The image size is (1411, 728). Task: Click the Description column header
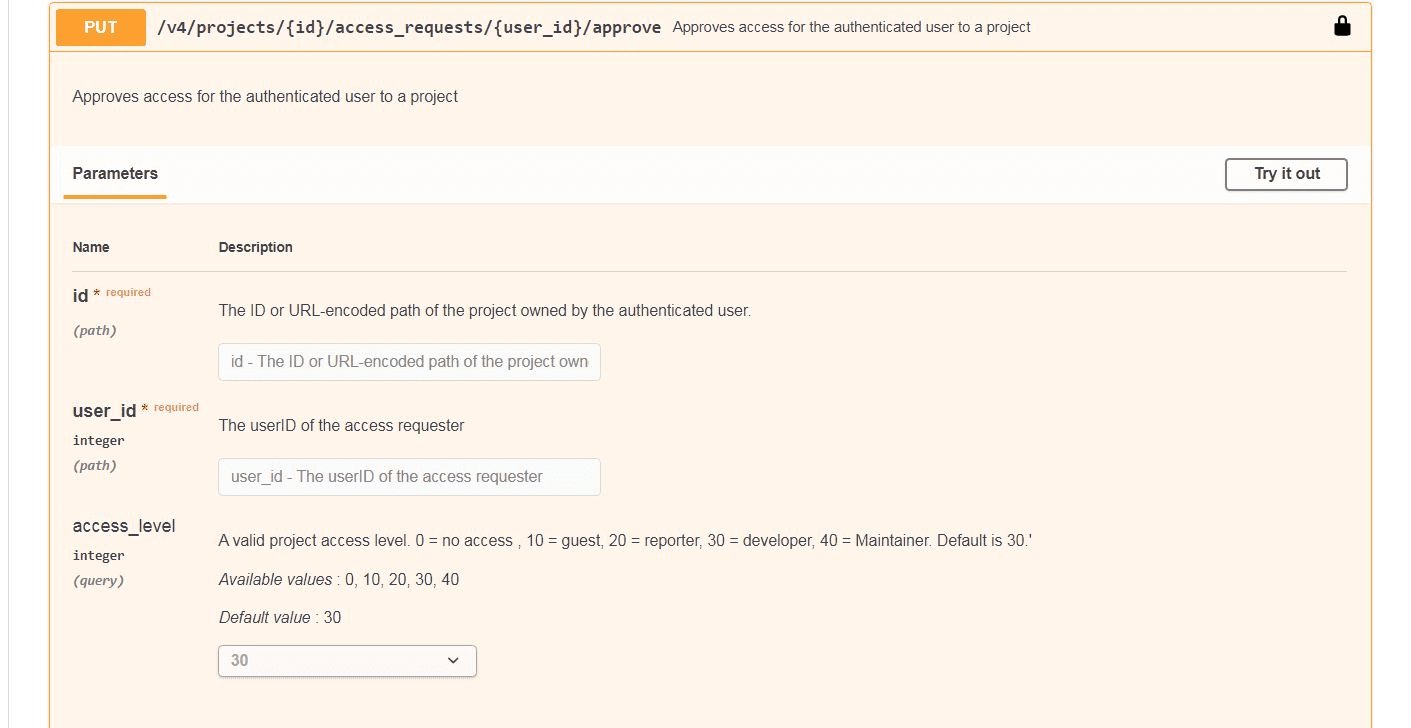click(x=255, y=247)
